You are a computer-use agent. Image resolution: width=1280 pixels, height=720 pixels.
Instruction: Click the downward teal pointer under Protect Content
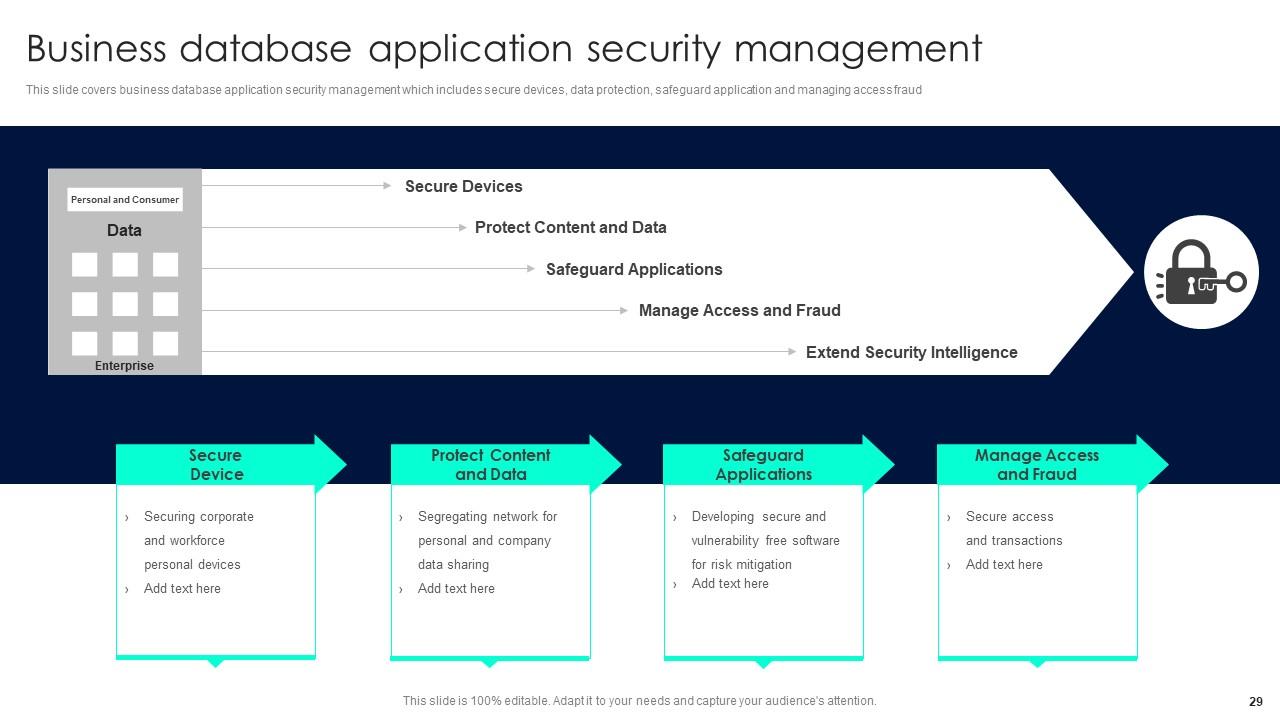coord(490,662)
